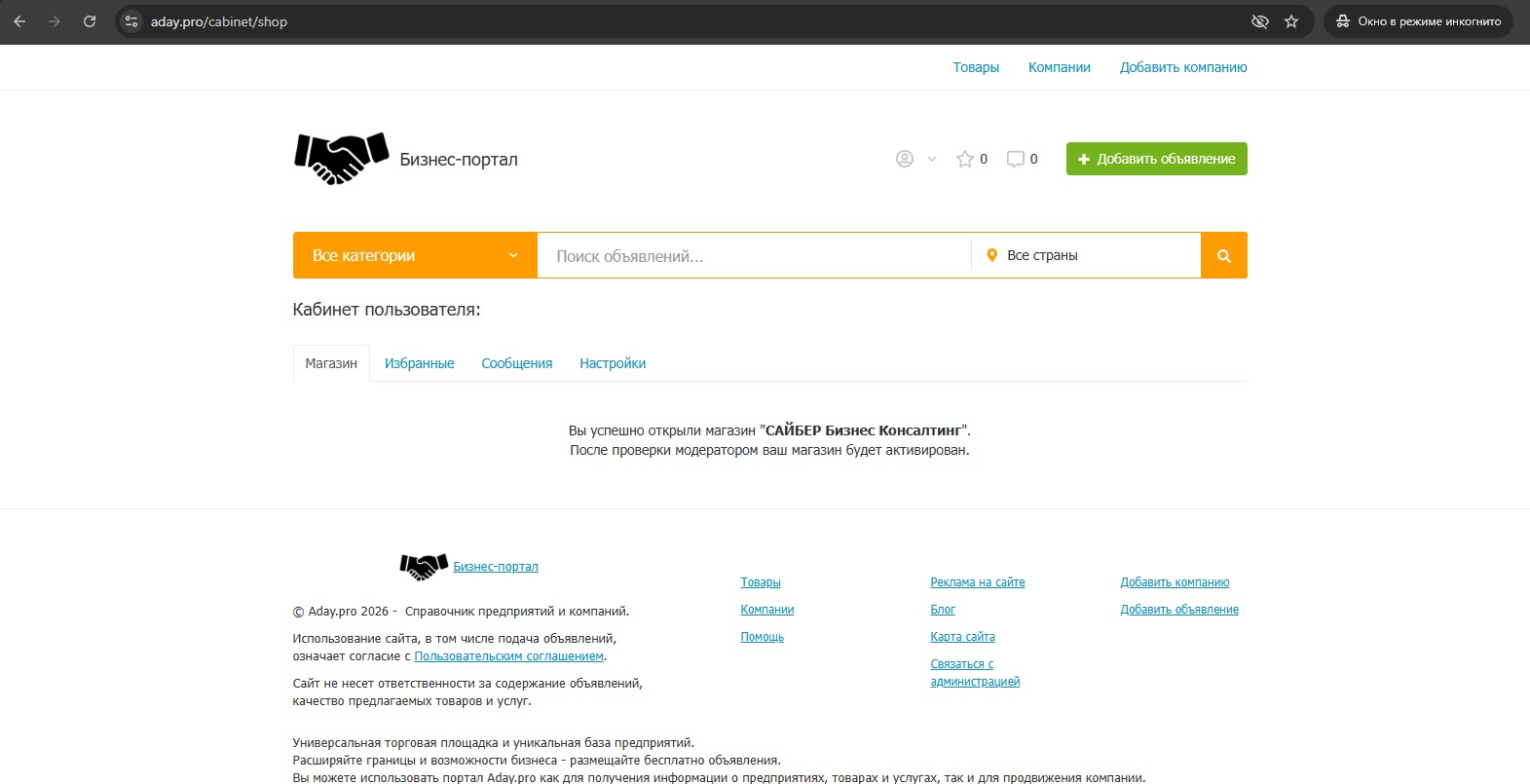1530x784 pixels.
Task: Click footer Добавить компанию link
Action: click(x=1175, y=582)
